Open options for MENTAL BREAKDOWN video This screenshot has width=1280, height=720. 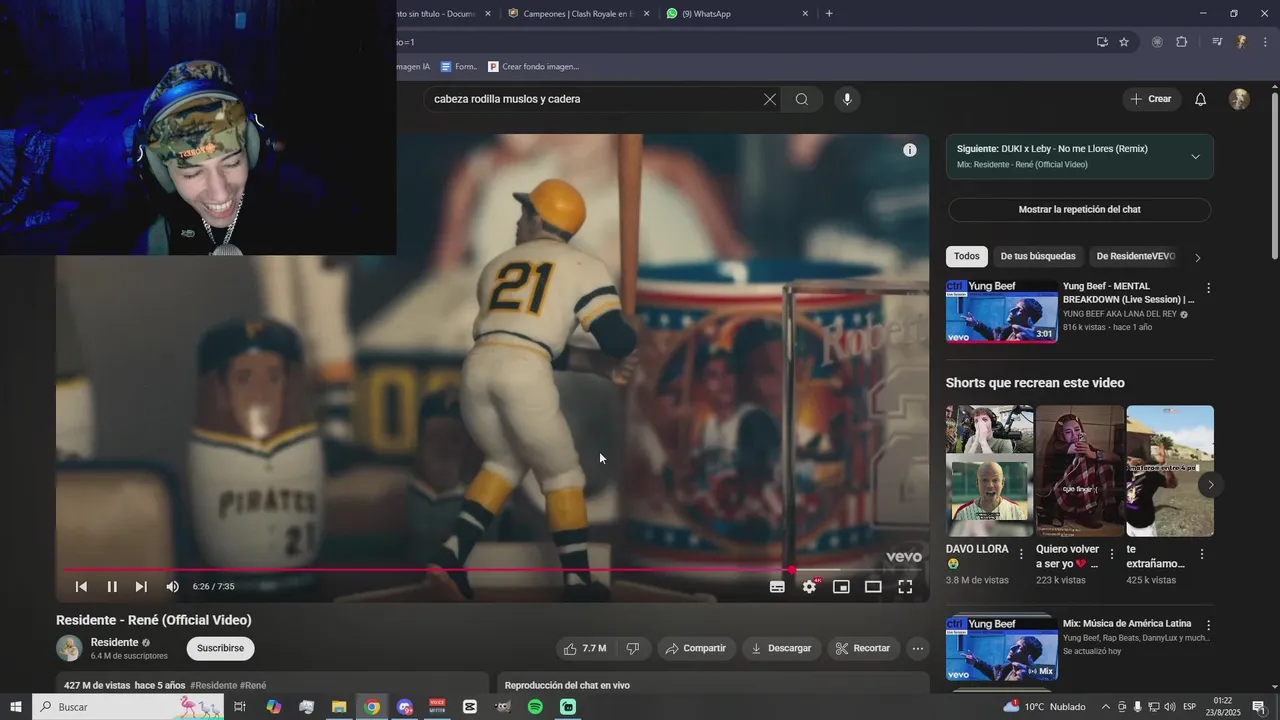point(1208,288)
